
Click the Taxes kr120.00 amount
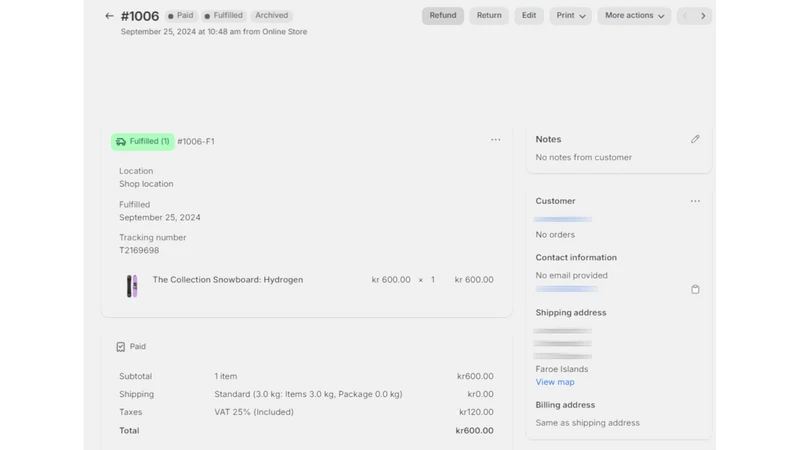(x=476, y=412)
